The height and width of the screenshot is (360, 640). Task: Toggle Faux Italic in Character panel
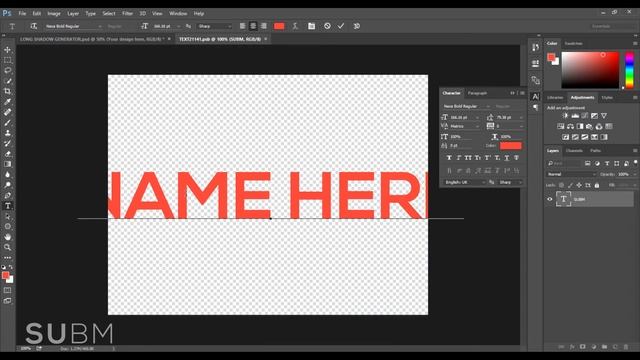tap(459, 158)
